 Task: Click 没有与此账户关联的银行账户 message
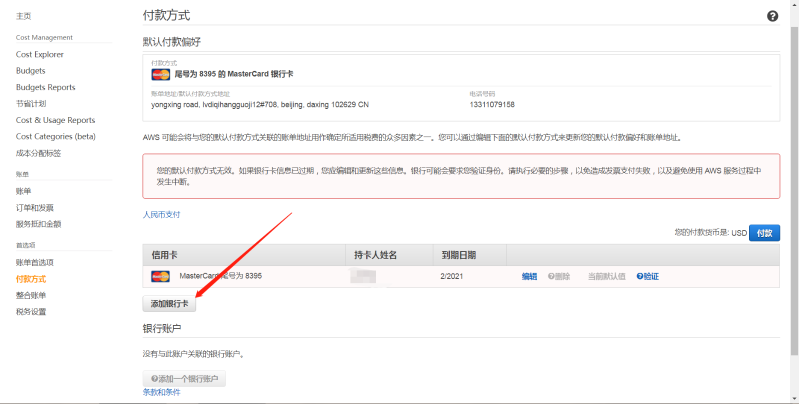[194, 354]
